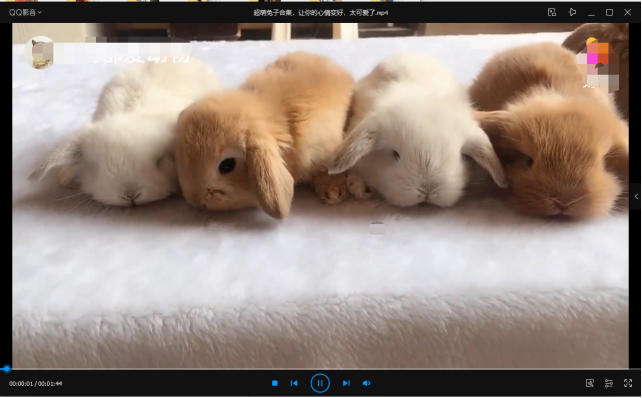Stop video playback

click(x=275, y=383)
